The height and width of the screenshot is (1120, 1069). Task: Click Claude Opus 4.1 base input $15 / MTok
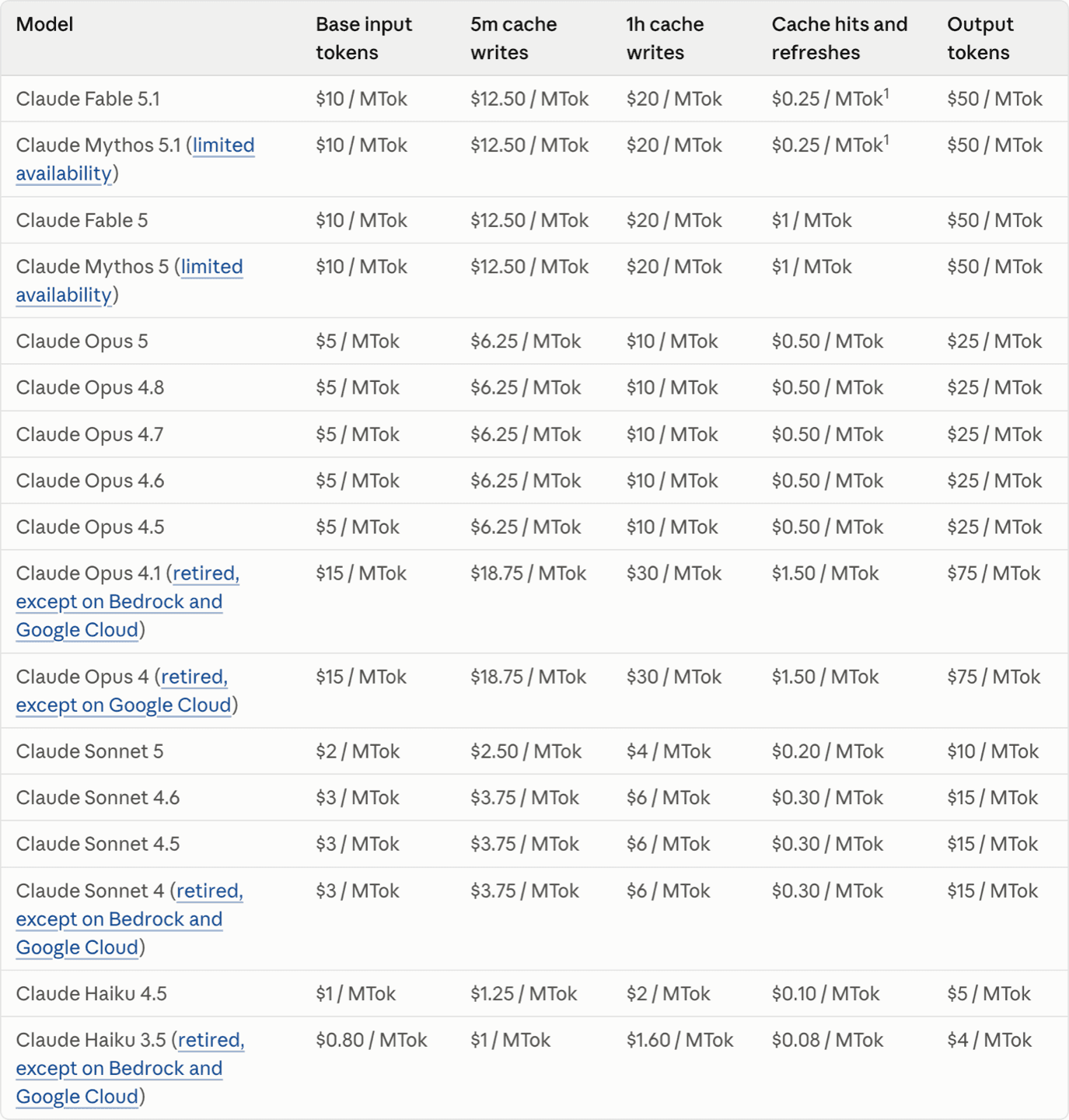pos(361,573)
